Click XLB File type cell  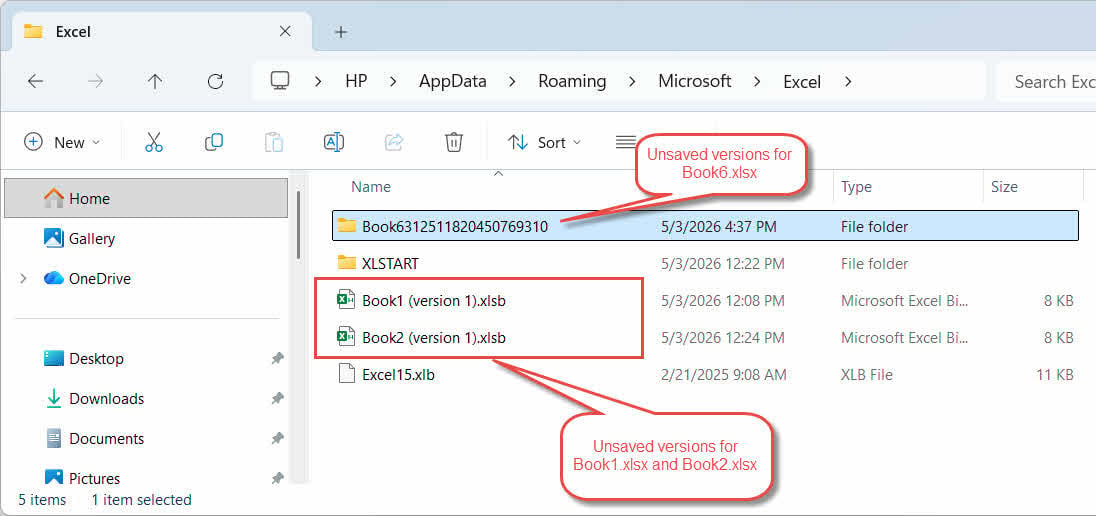[867, 375]
